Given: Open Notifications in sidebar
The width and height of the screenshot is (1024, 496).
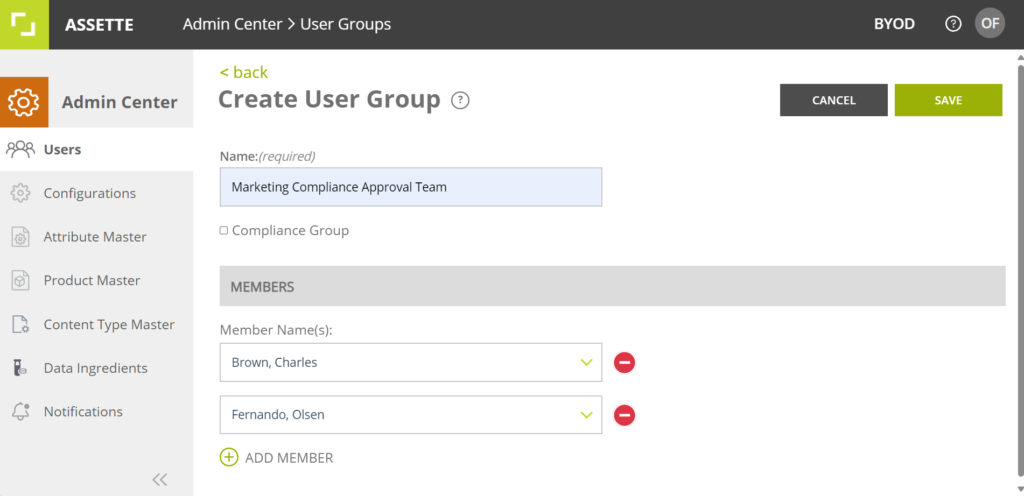Looking at the screenshot, I should click(97, 412).
